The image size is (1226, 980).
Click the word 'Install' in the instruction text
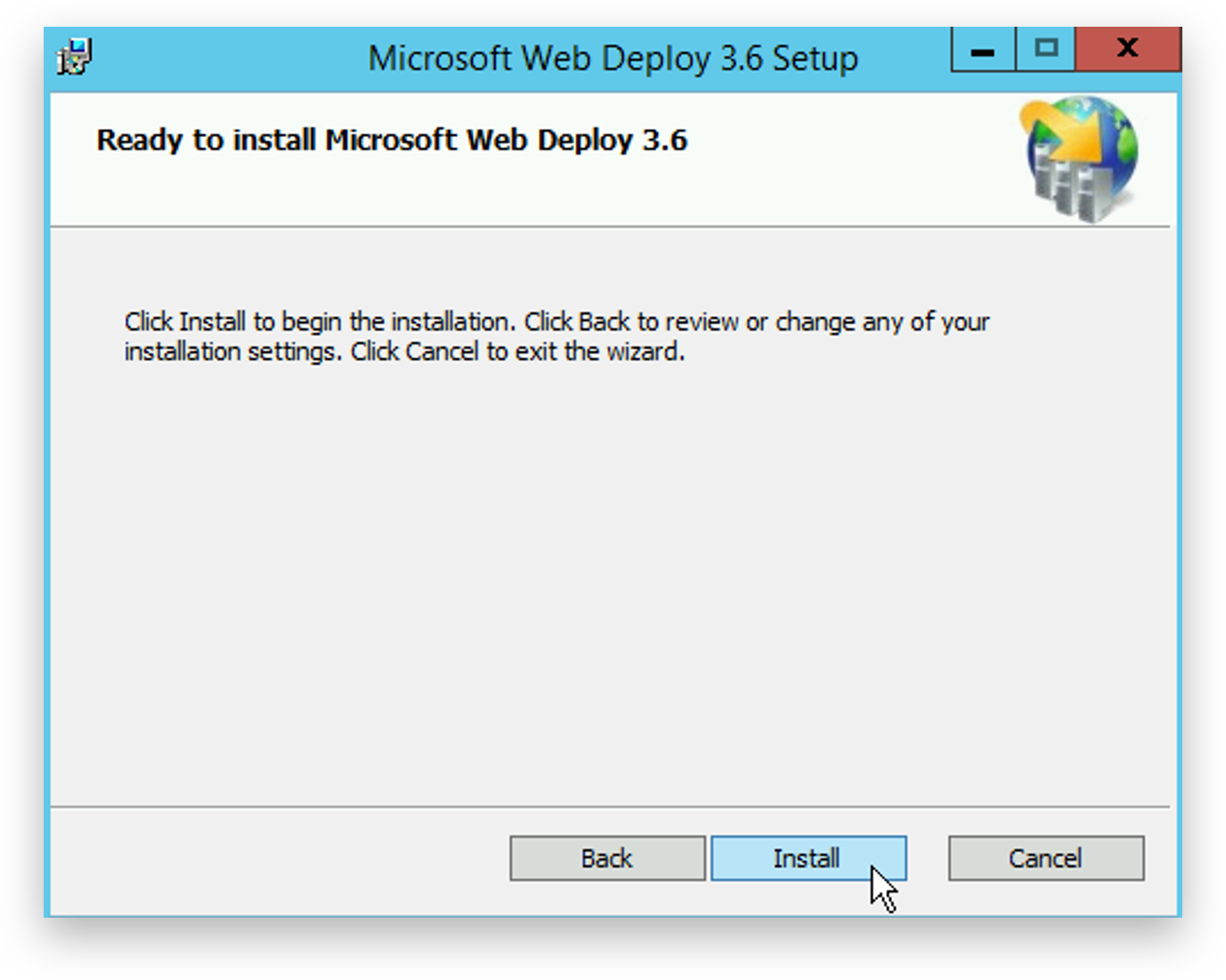(x=212, y=321)
